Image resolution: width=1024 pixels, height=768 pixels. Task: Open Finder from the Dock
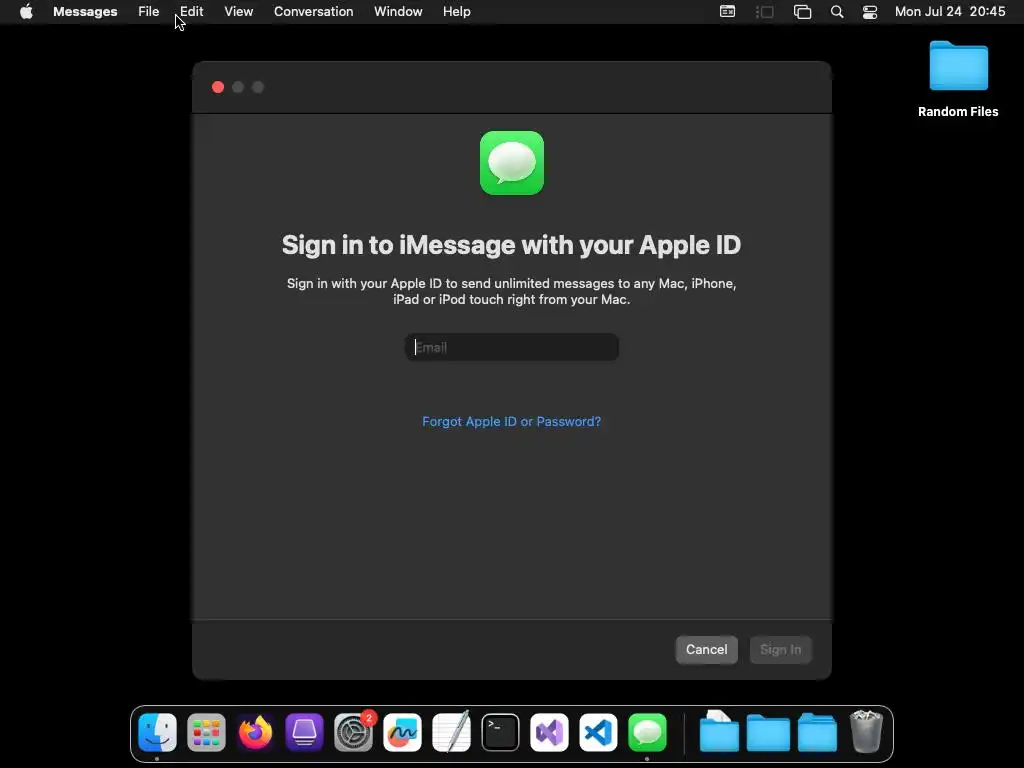[x=157, y=732]
